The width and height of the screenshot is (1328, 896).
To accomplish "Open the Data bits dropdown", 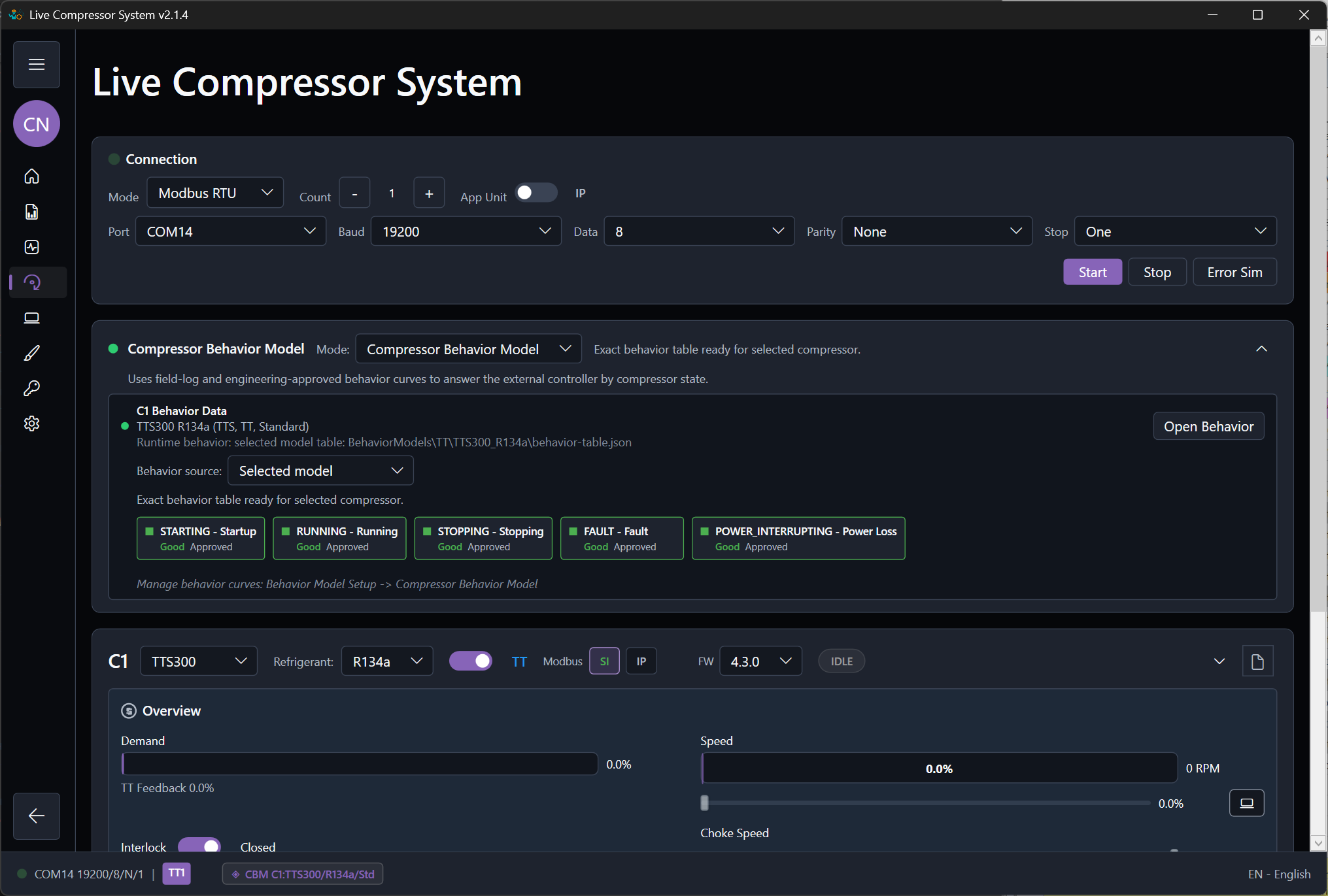I will [x=700, y=231].
